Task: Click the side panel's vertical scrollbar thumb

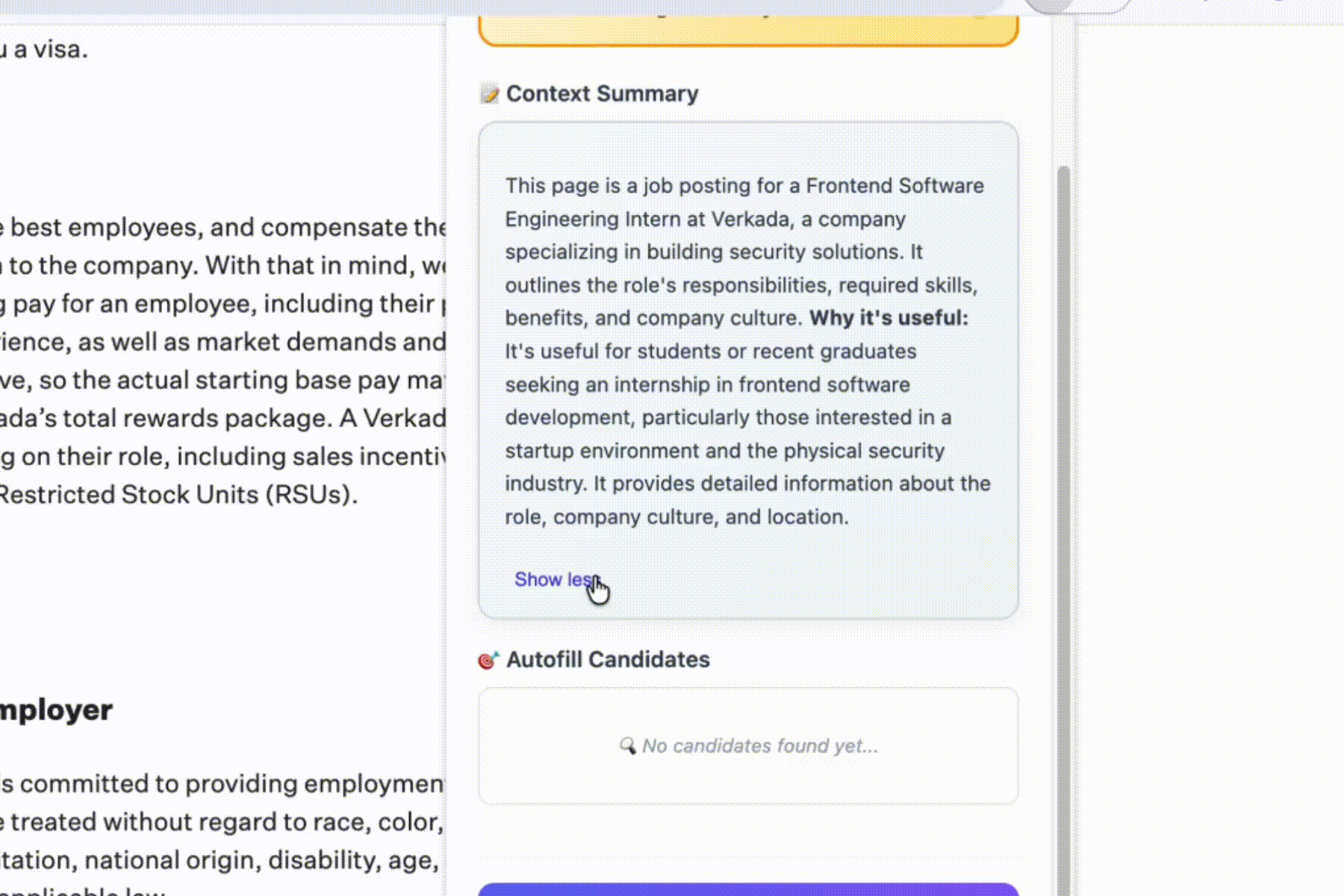Action: tap(1063, 530)
